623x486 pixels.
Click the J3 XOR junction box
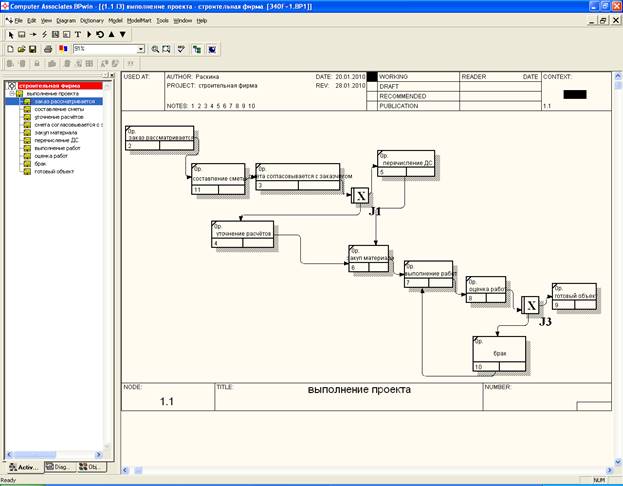click(x=530, y=305)
